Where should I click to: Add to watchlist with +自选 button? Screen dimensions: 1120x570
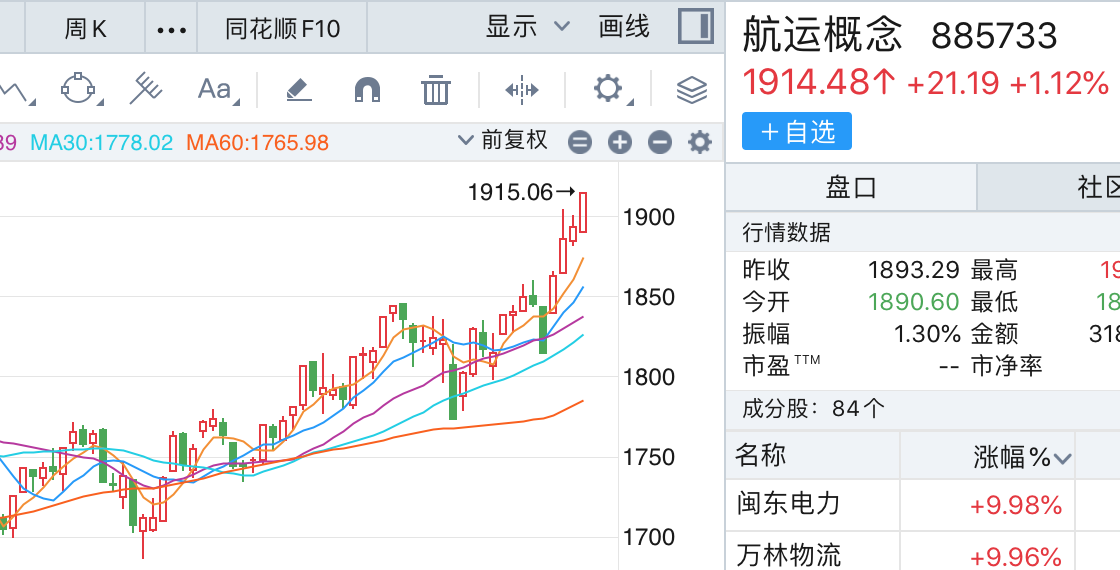tap(797, 131)
